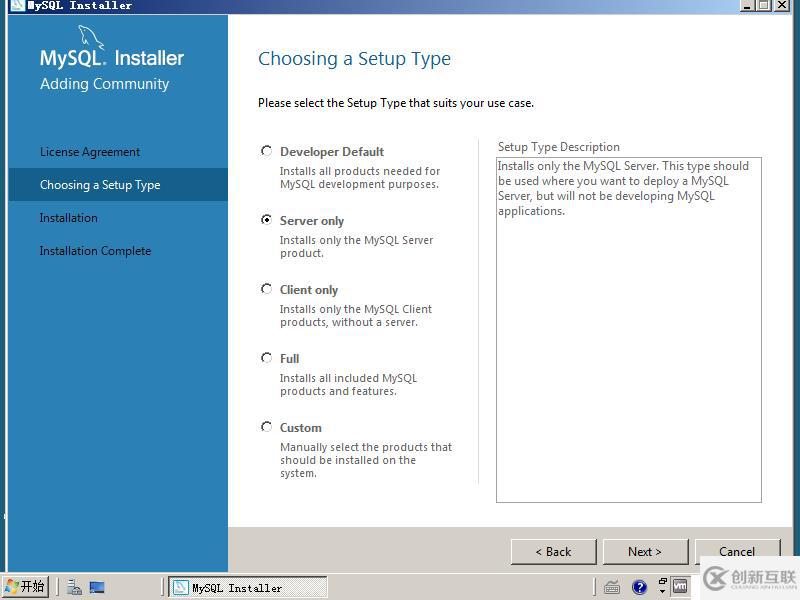Minimize the MySQL Installer window
This screenshot has width=800, height=600.
(747, 6)
